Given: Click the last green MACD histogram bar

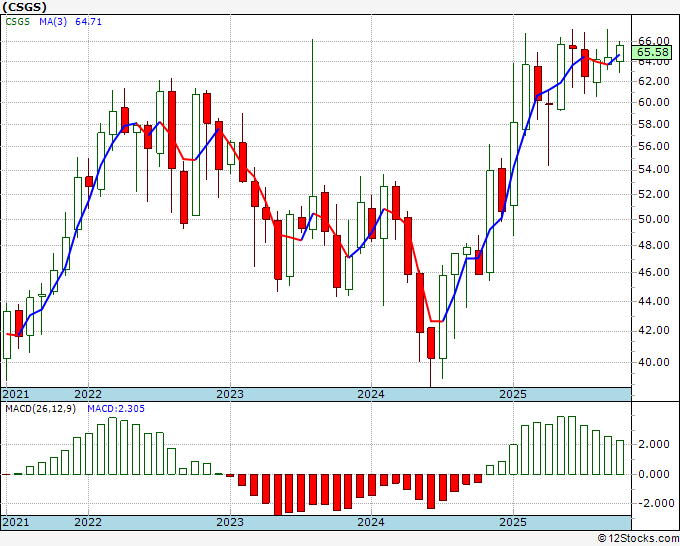Looking at the screenshot, I should pyautogui.click(x=620, y=458).
